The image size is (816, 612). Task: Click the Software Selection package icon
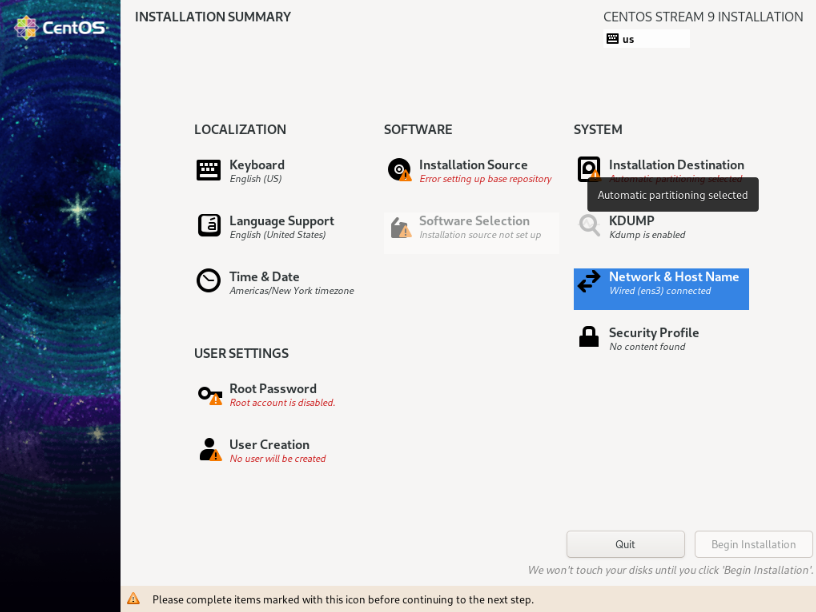400,227
